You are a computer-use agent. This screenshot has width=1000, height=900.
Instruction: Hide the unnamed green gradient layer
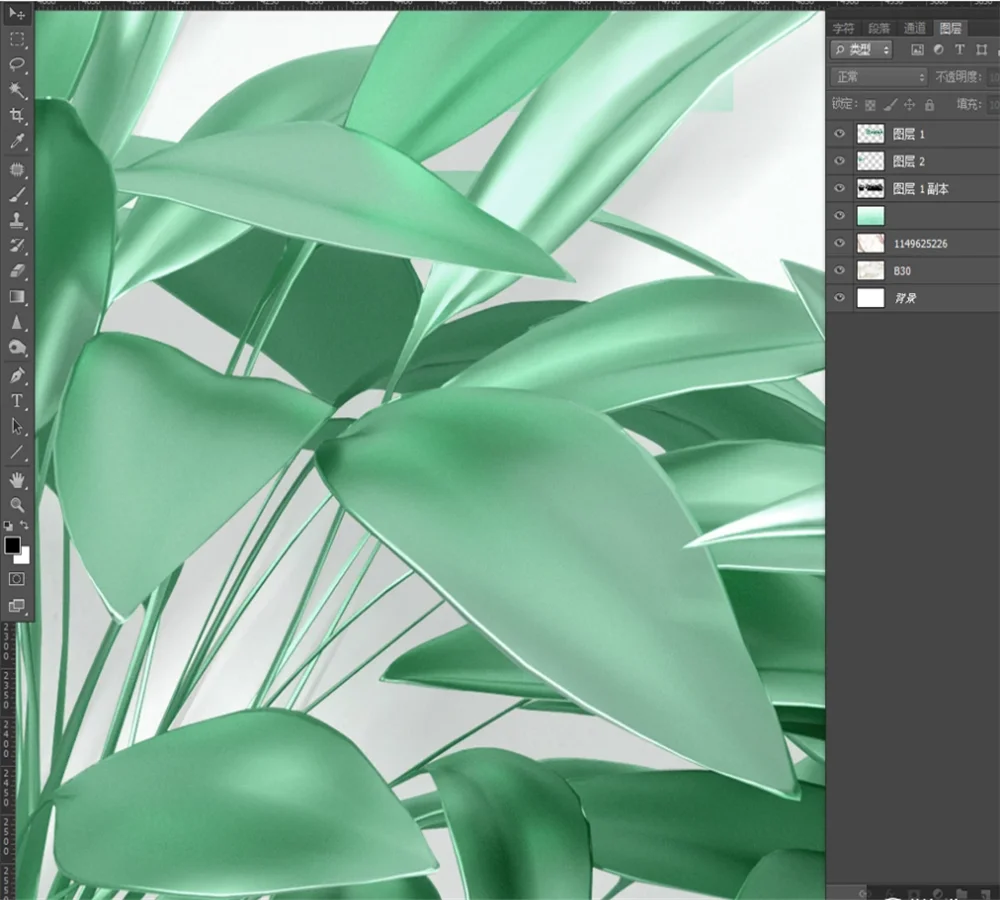pos(839,216)
